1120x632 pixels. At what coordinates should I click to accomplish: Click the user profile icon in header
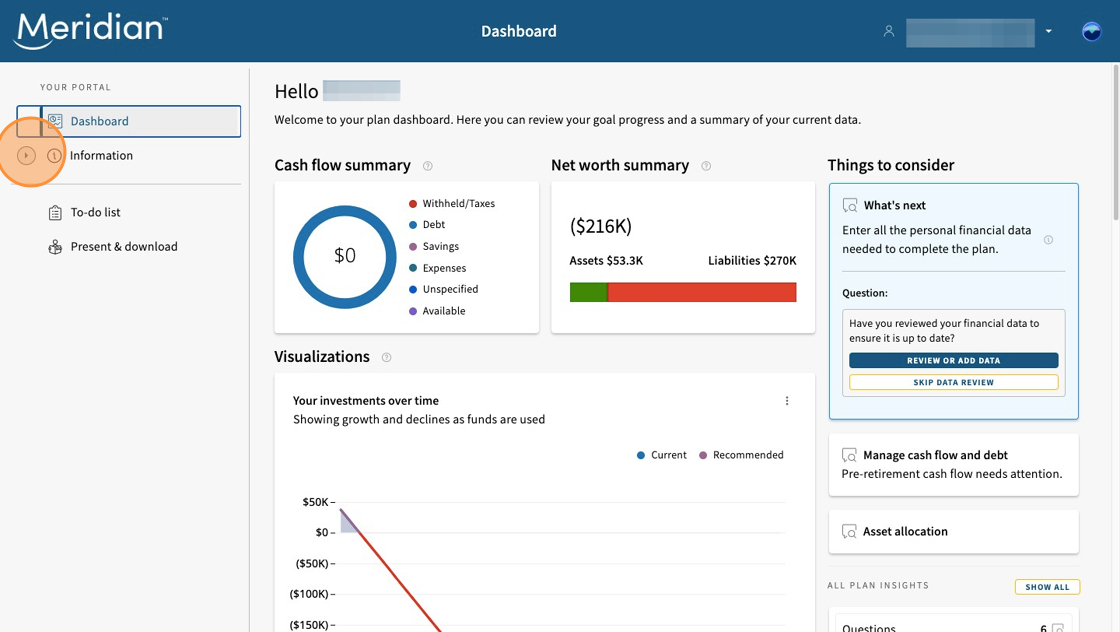[x=889, y=31]
